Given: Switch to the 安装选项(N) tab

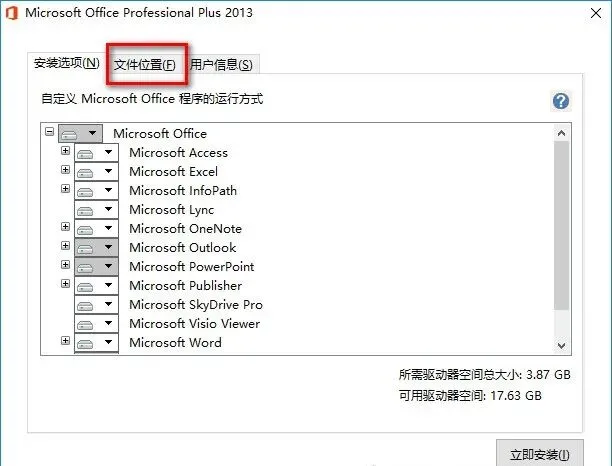Looking at the screenshot, I should 67,63.
